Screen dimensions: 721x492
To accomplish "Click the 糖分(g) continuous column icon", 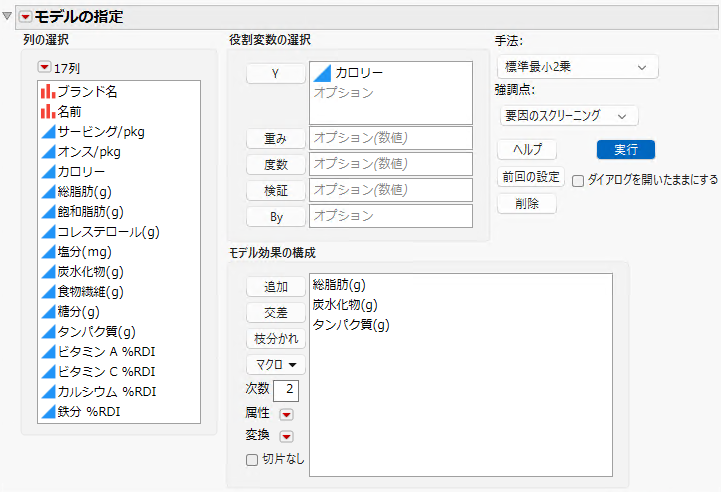I will pyautogui.click(x=48, y=311).
